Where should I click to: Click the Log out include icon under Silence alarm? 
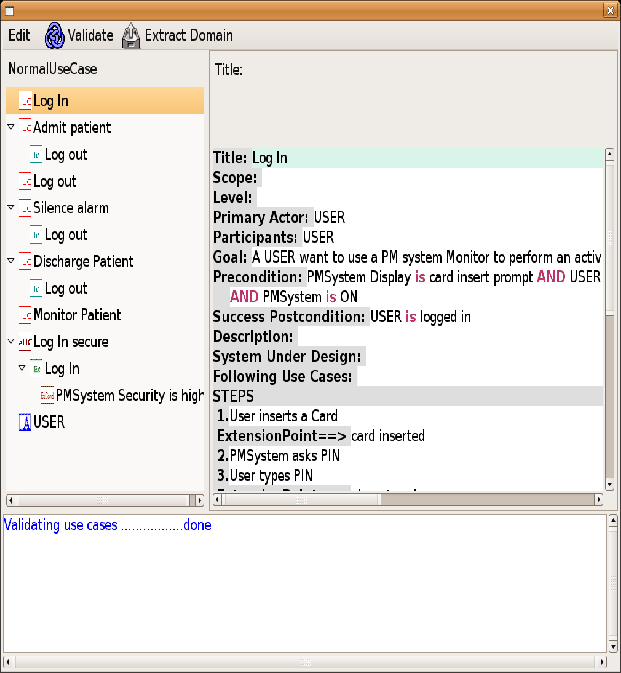(x=36, y=235)
